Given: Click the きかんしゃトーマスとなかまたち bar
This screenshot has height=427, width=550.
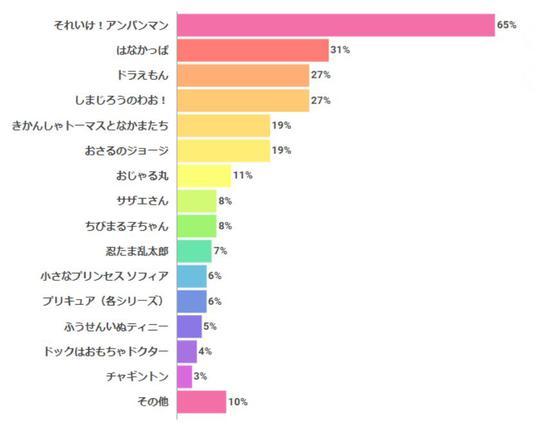Looking at the screenshot, I should tap(224, 125).
